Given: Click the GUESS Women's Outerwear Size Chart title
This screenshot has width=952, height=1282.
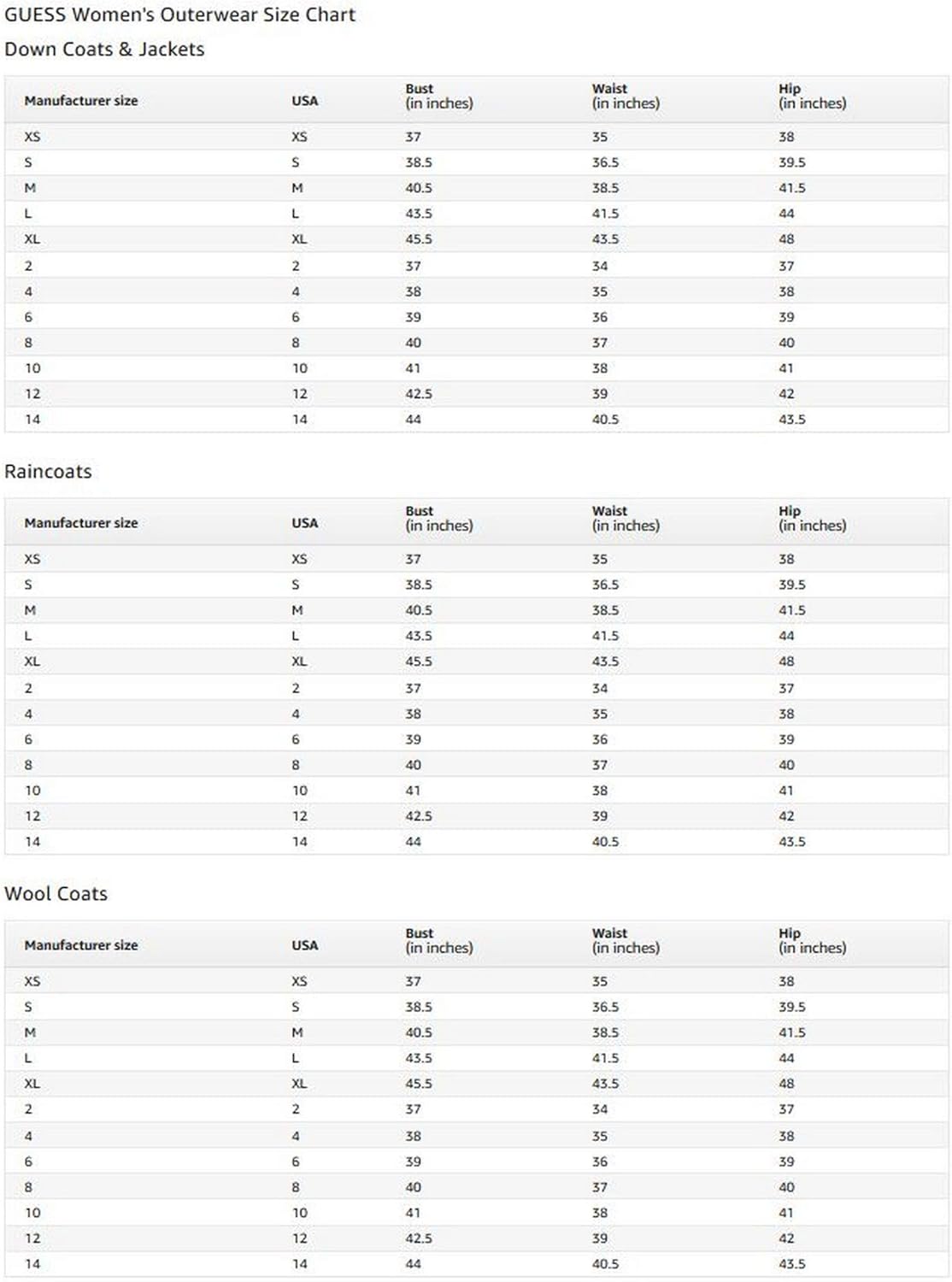Looking at the screenshot, I should click(x=179, y=15).
